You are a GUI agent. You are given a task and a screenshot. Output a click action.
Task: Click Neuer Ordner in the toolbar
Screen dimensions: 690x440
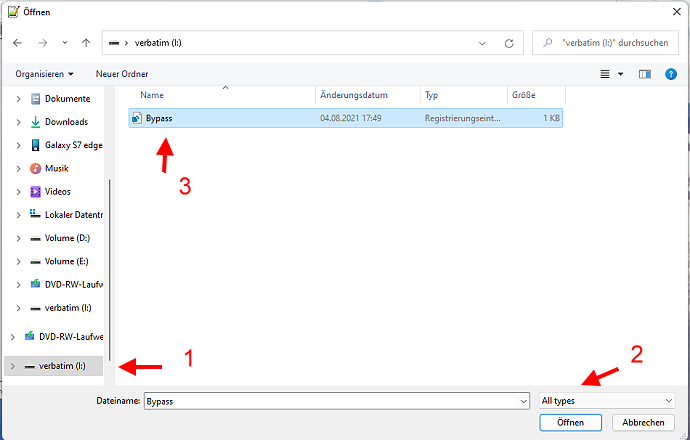click(x=122, y=74)
